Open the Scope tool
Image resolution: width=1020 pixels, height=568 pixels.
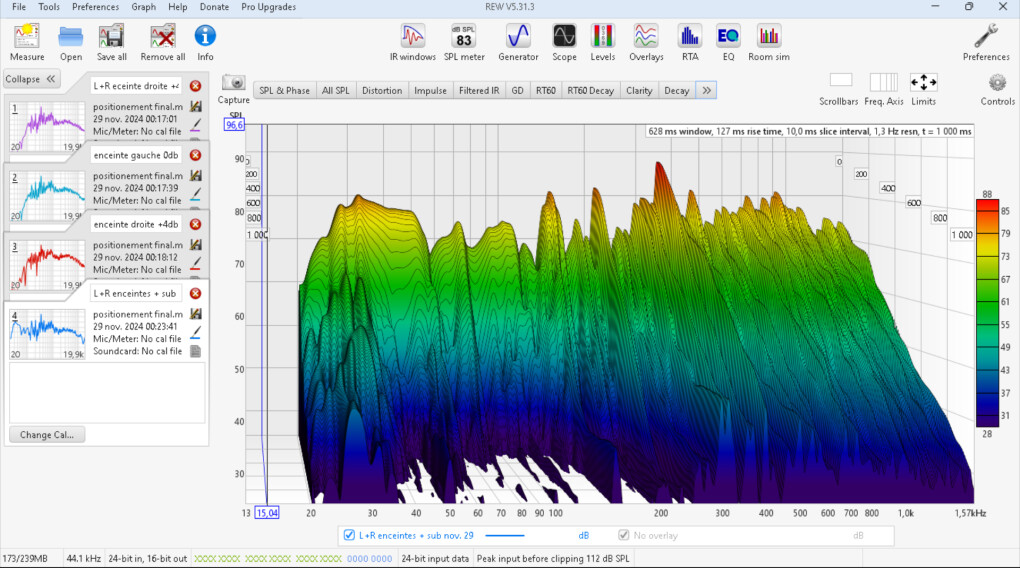[564, 42]
